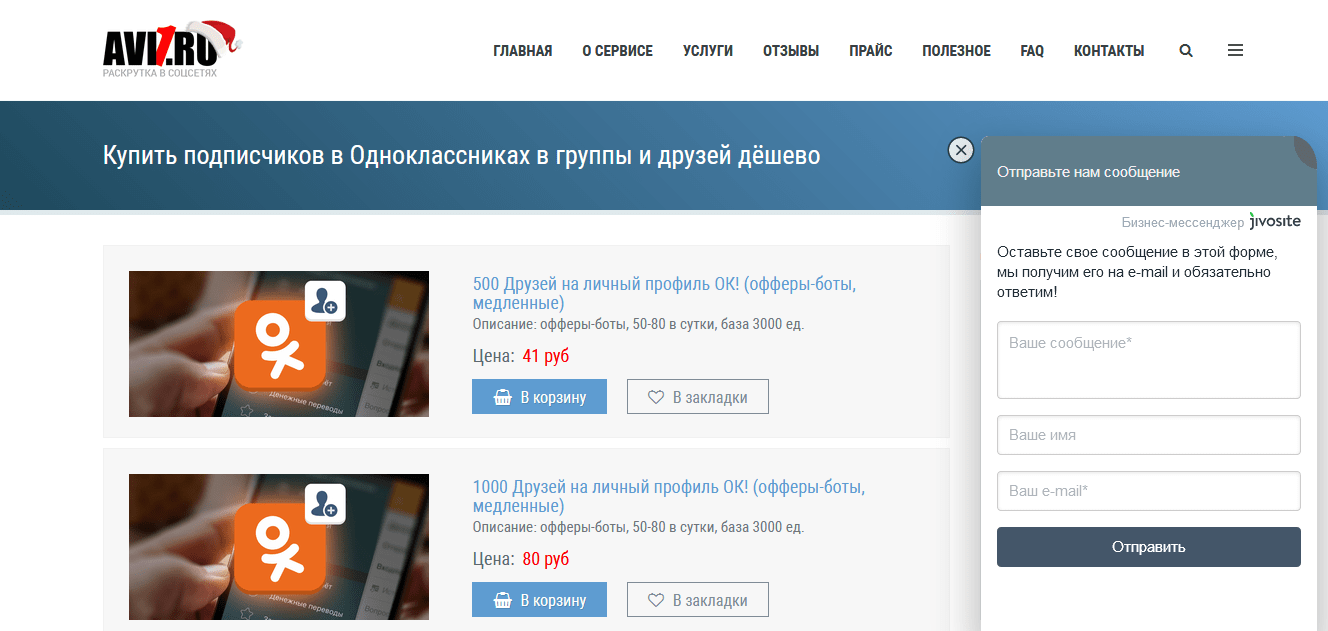Open the 1000 Друзей product thumbnail

(279, 547)
